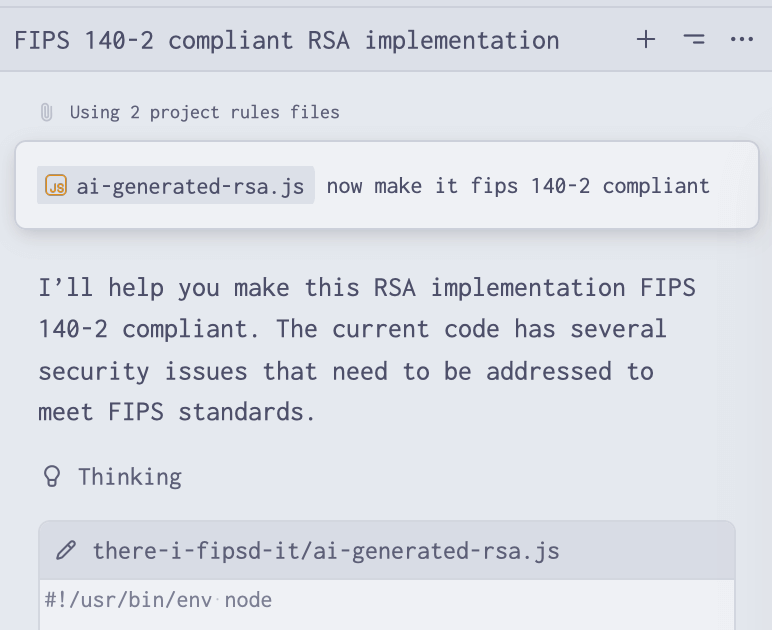Expand 'Using 2 project rules files'

(204, 112)
